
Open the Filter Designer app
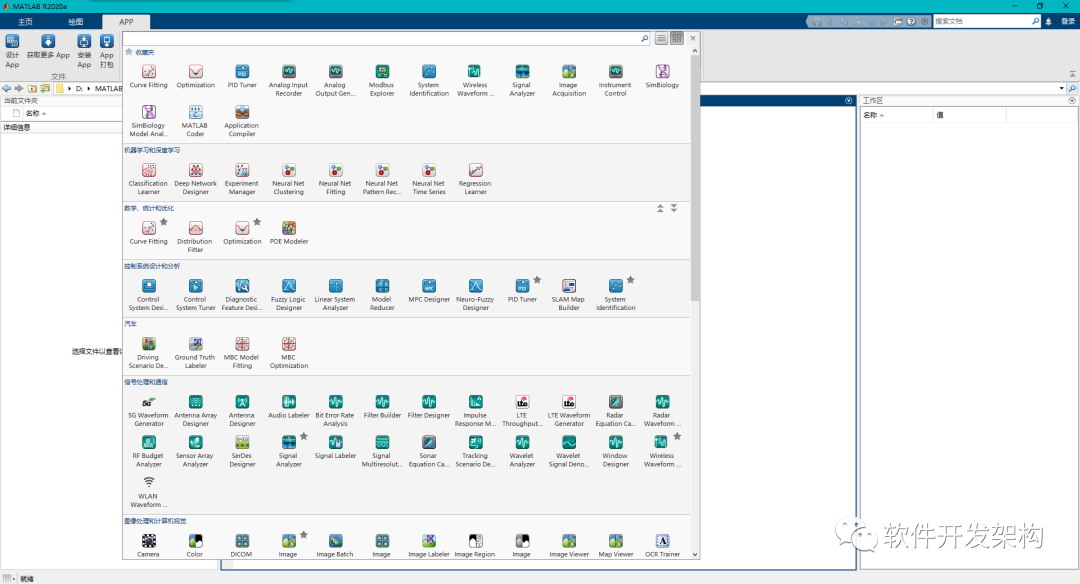coord(429,406)
